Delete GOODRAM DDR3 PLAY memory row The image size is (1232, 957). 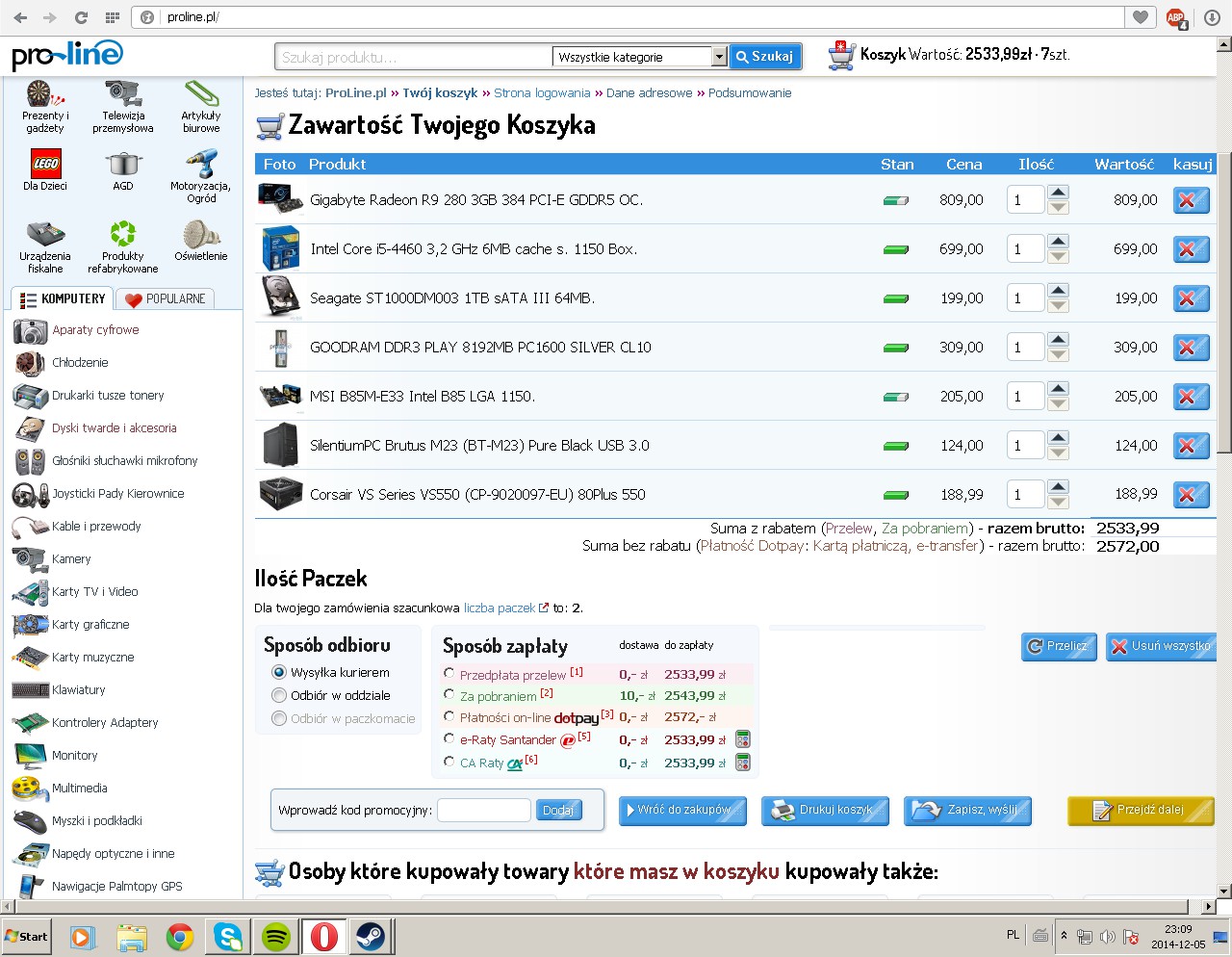click(1191, 348)
